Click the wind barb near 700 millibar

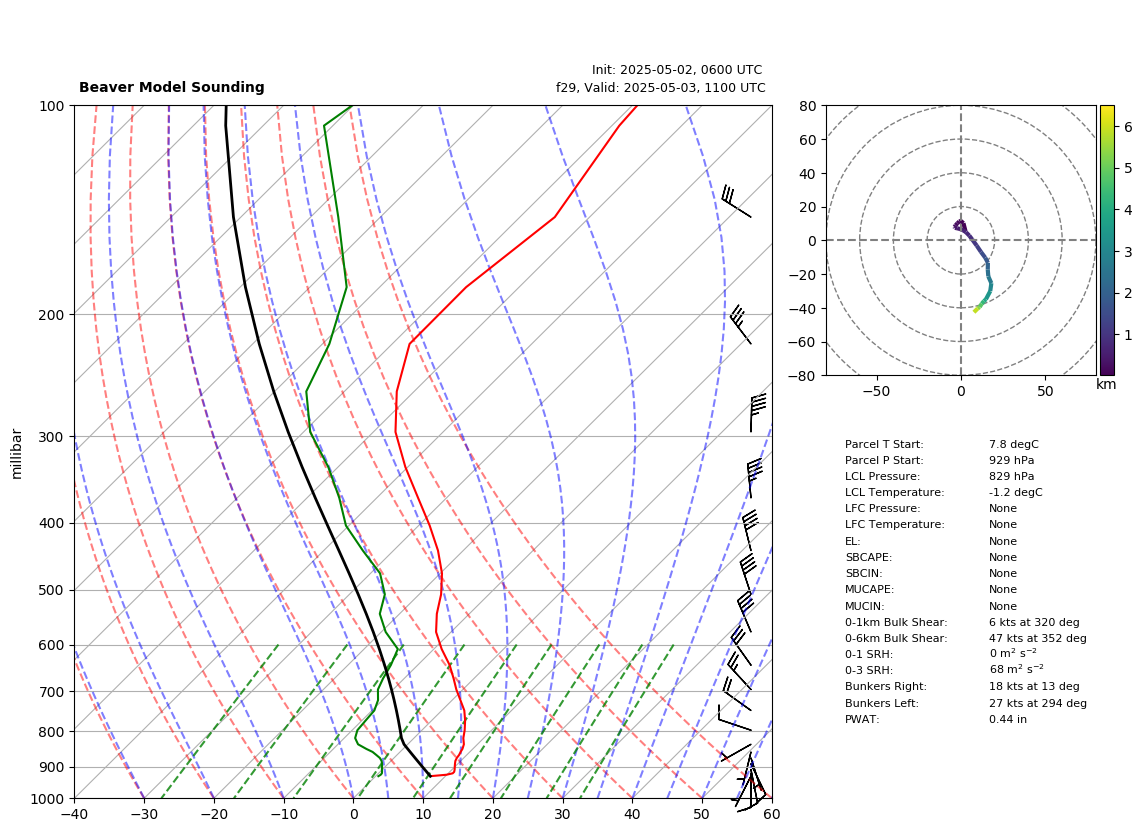(x=736, y=694)
